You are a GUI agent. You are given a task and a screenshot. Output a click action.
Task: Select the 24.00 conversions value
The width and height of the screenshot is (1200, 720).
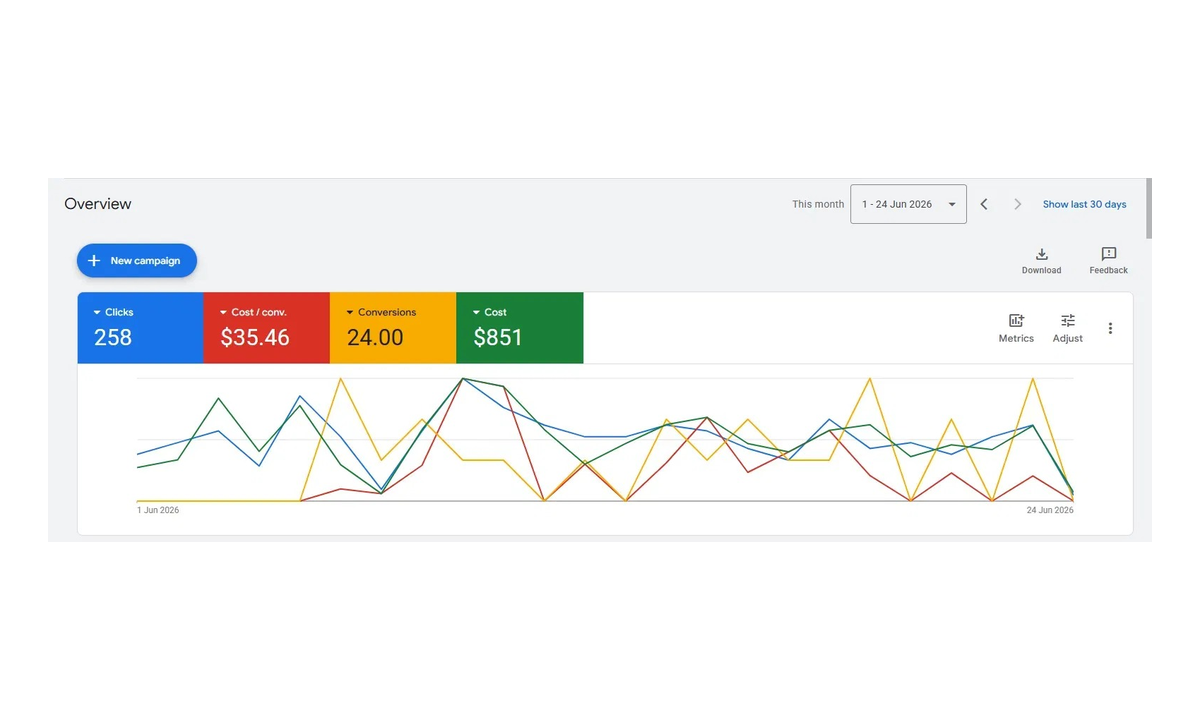tap(375, 338)
